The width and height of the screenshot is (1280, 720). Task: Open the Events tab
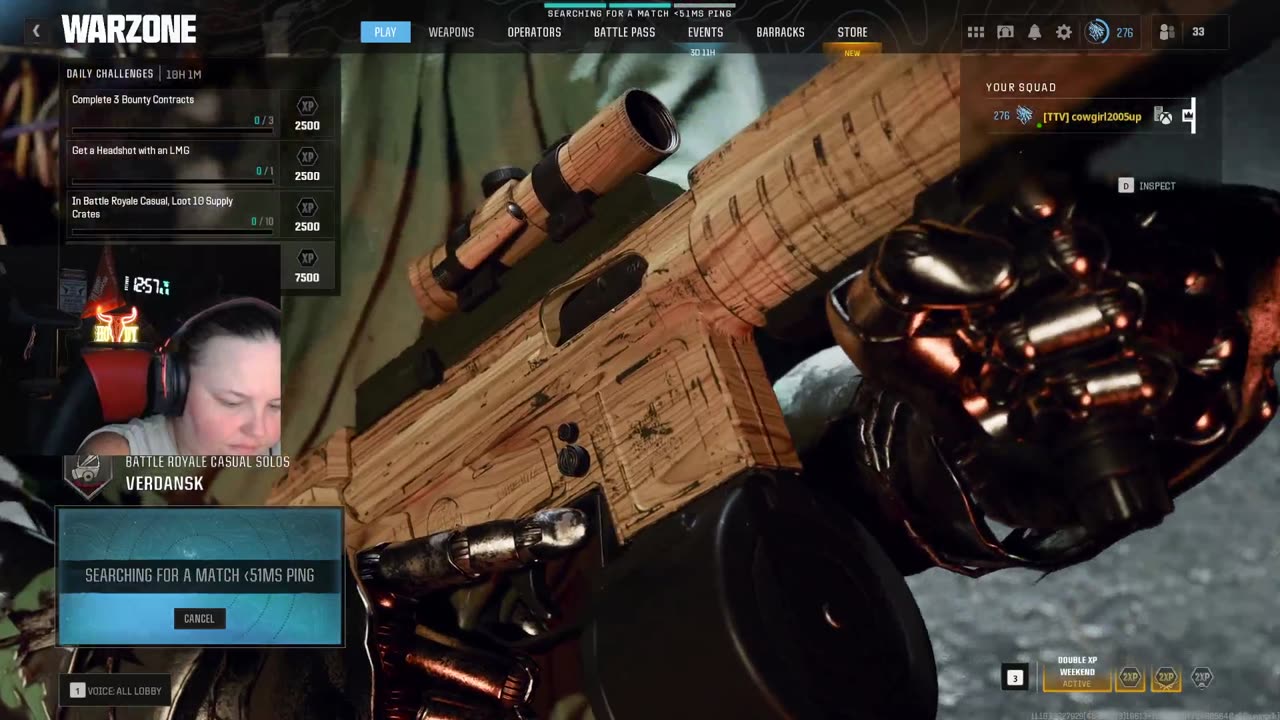705,32
